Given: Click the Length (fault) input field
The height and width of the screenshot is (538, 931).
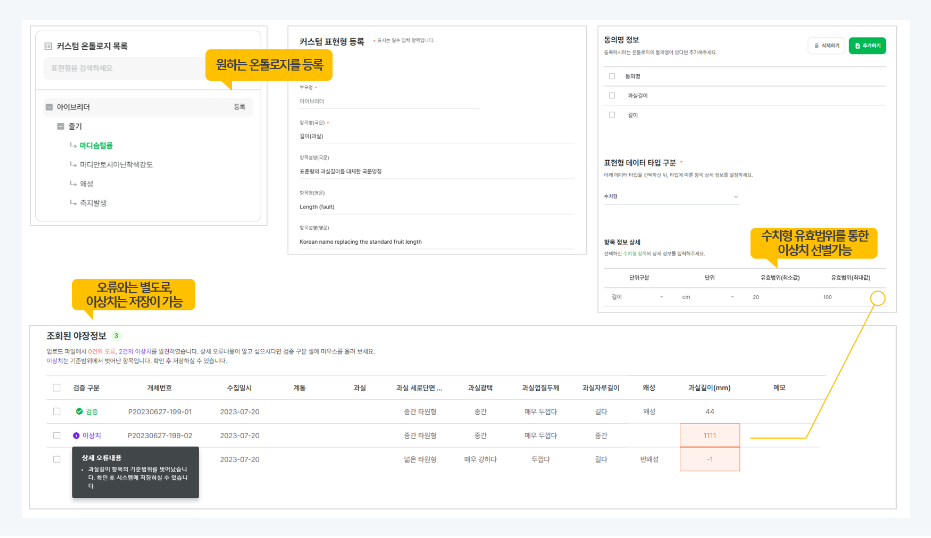Looking at the screenshot, I should (x=436, y=207).
